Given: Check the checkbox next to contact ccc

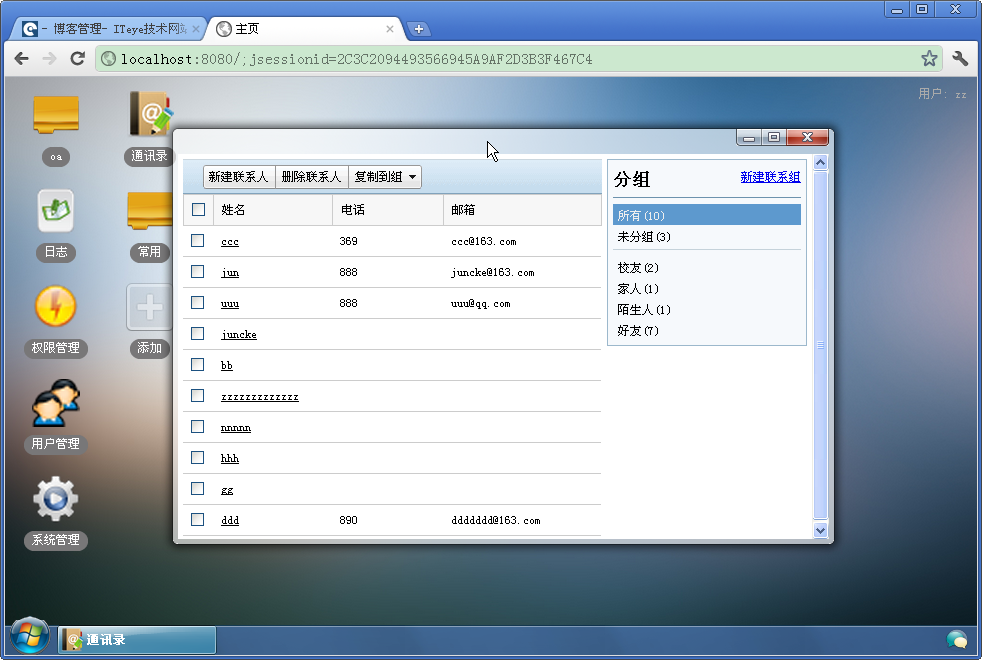Looking at the screenshot, I should coord(197,240).
